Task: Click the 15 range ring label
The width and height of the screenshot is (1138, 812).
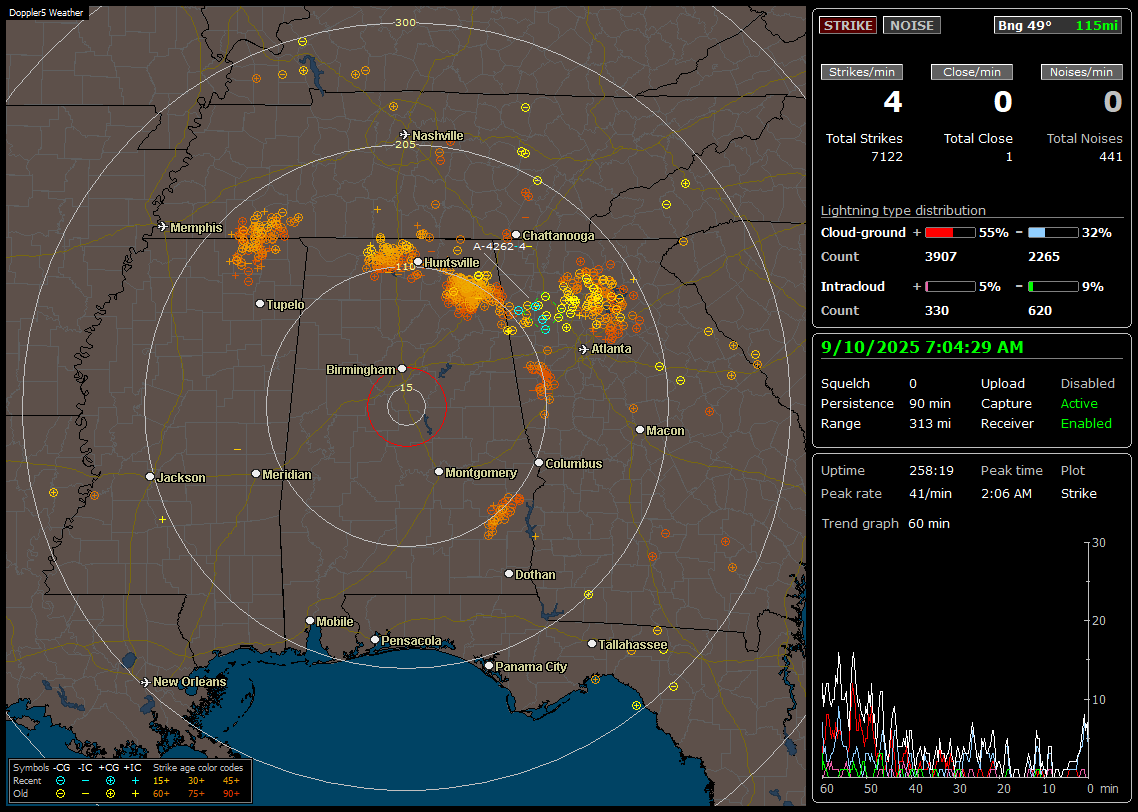Action: coord(406,387)
